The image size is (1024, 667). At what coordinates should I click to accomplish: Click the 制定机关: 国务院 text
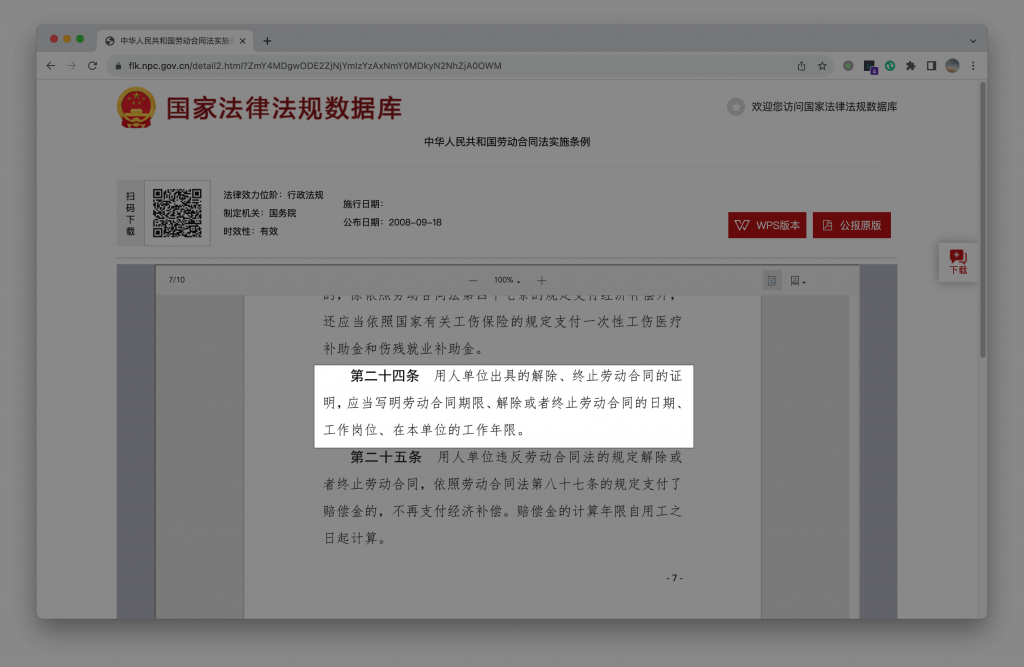coord(260,213)
